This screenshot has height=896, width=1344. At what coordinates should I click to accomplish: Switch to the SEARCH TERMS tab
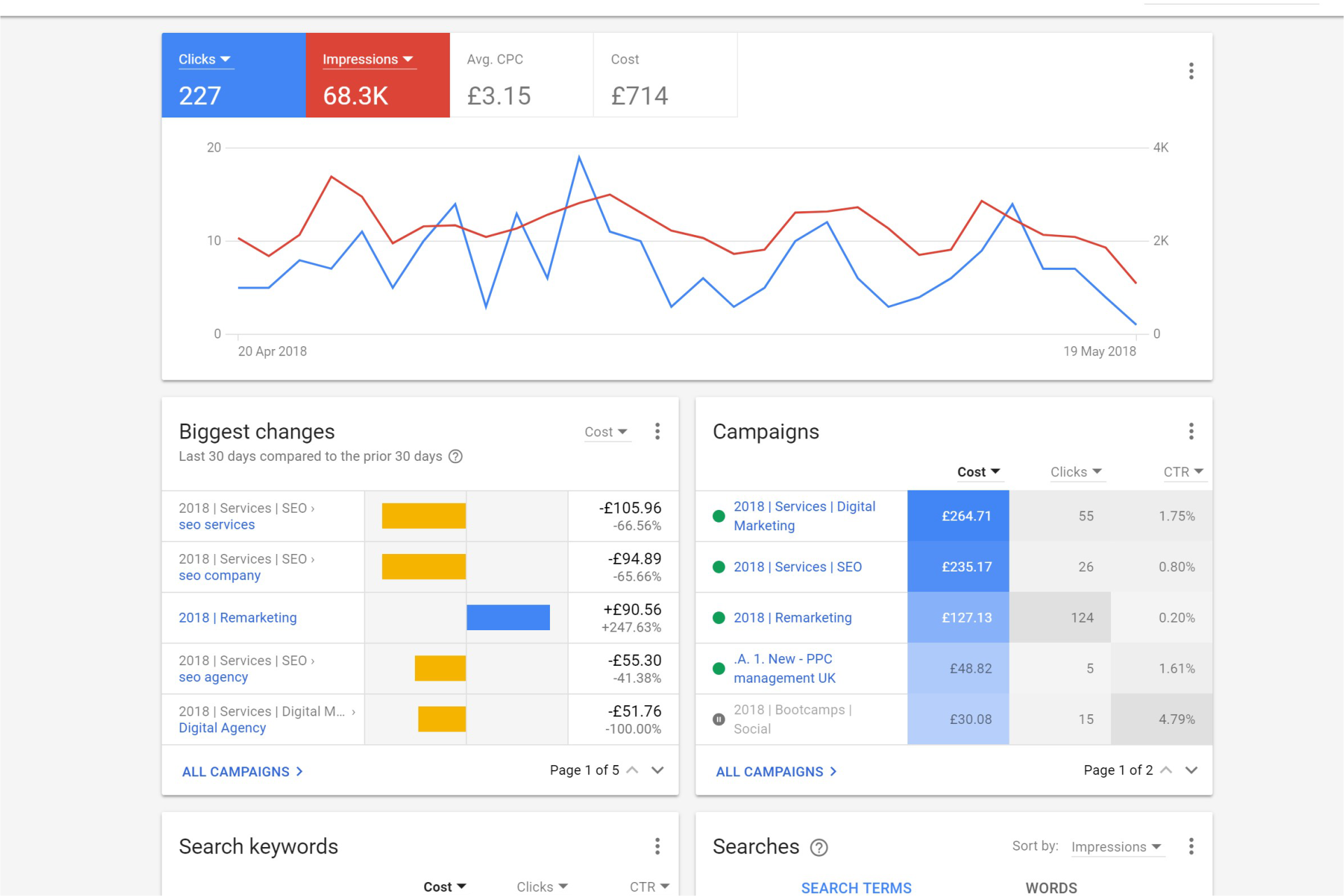click(x=856, y=887)
